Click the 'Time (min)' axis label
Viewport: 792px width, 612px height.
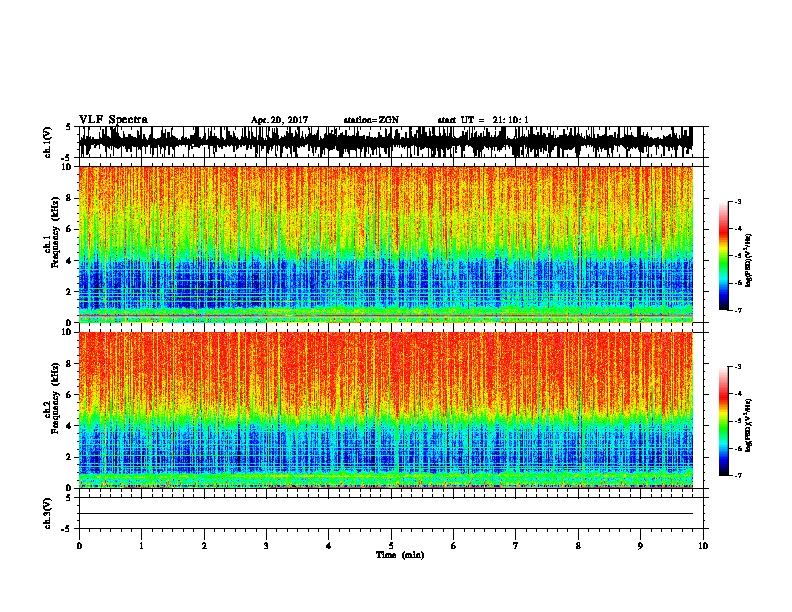[400, 555]
